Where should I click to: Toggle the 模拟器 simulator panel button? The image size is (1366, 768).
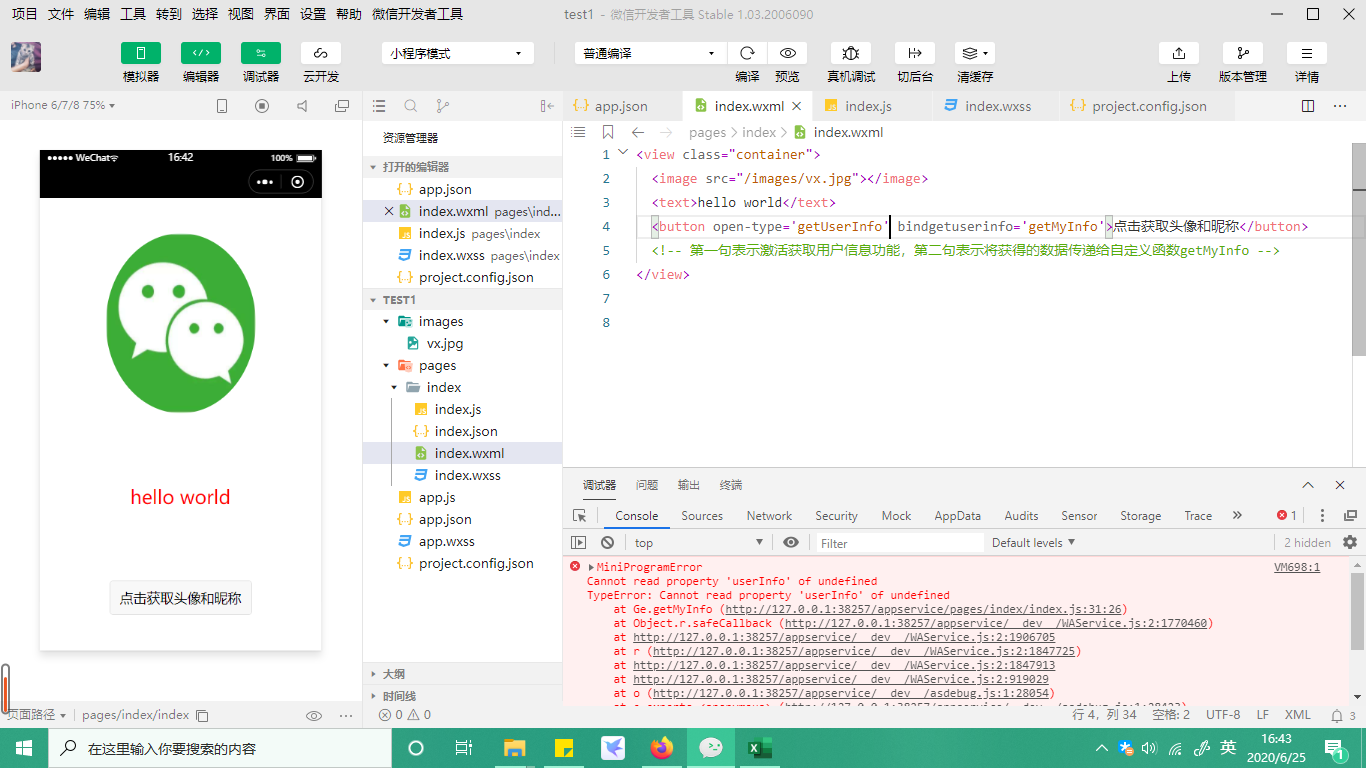click(141, 53)
